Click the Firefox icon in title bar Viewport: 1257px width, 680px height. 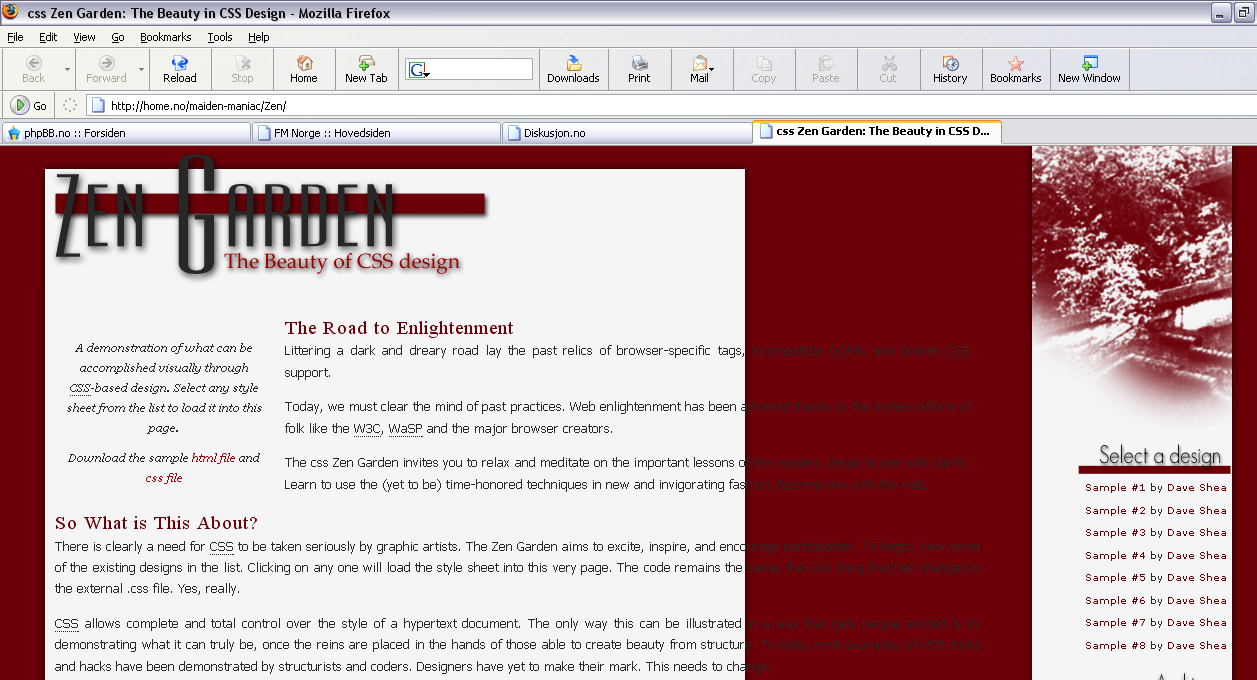11,12
